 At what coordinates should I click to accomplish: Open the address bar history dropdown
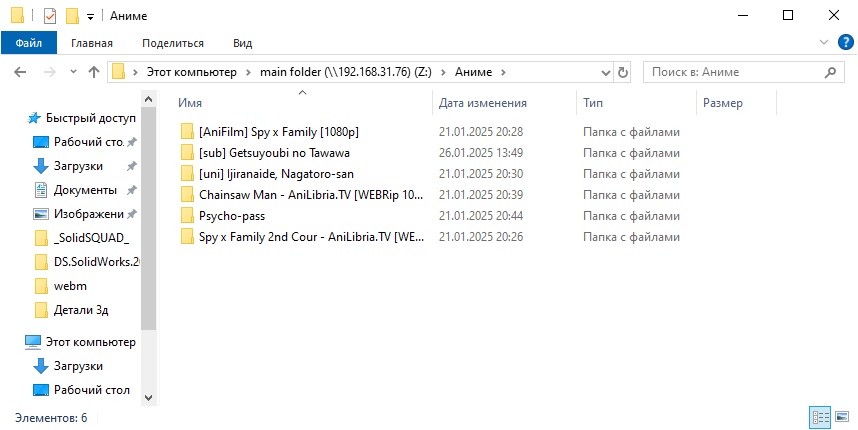[607, 72]
